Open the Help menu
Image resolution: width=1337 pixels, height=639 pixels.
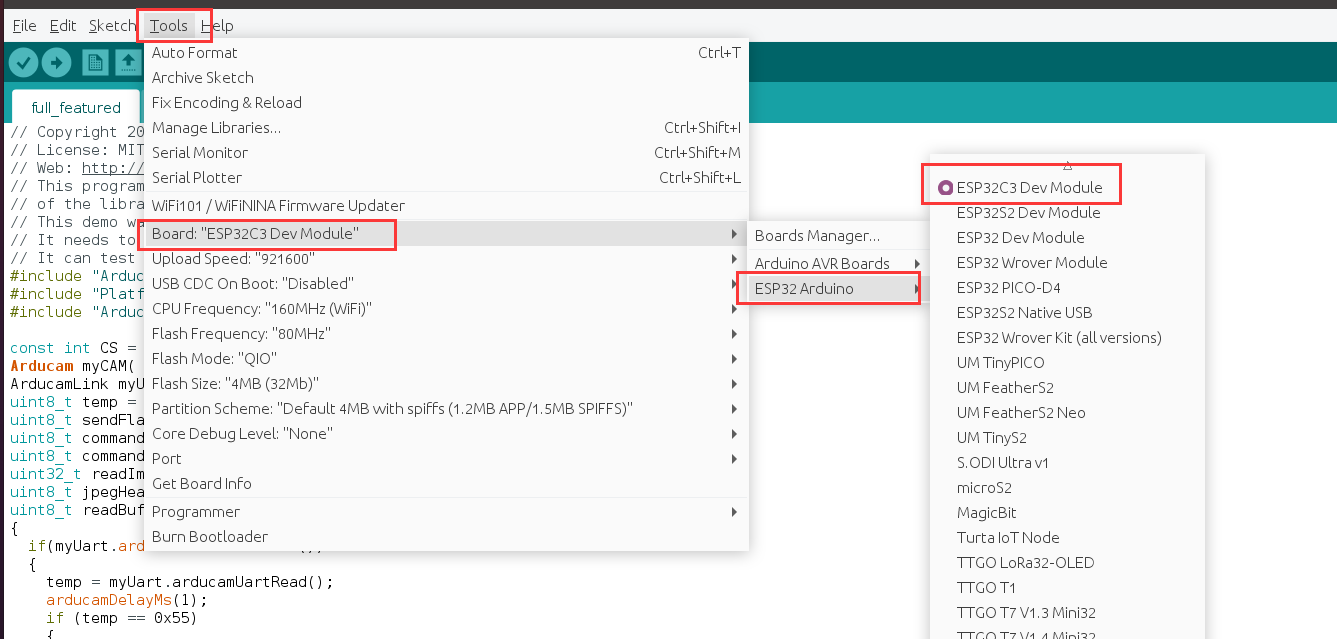pos(217,25)
